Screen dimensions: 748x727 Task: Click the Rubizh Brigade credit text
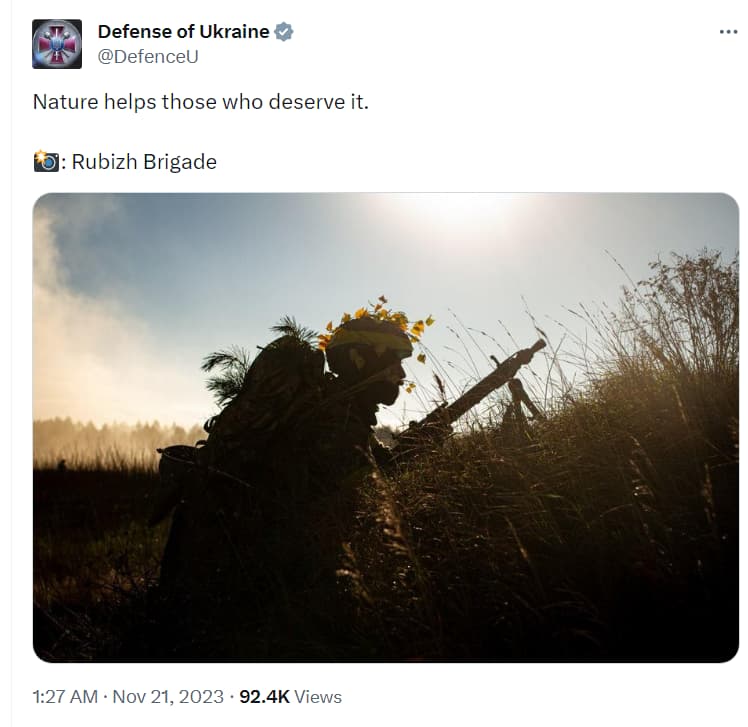coord(144,162)
